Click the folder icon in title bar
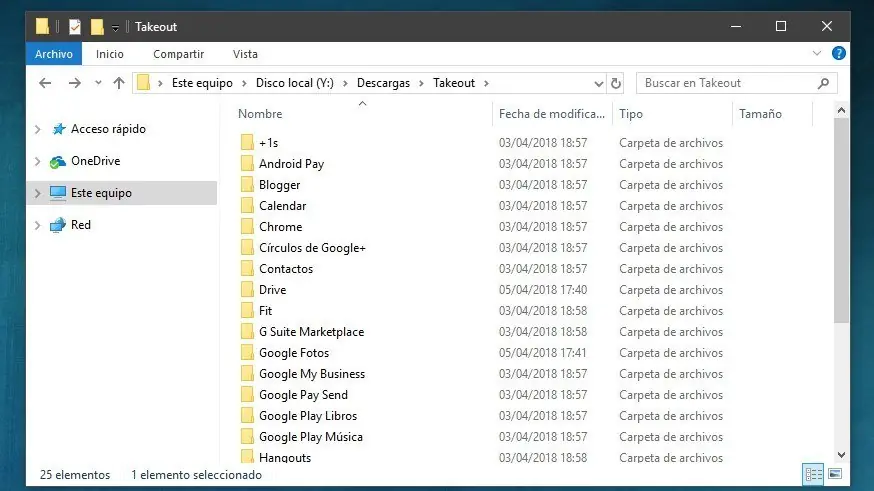 [x=42, y=26]
